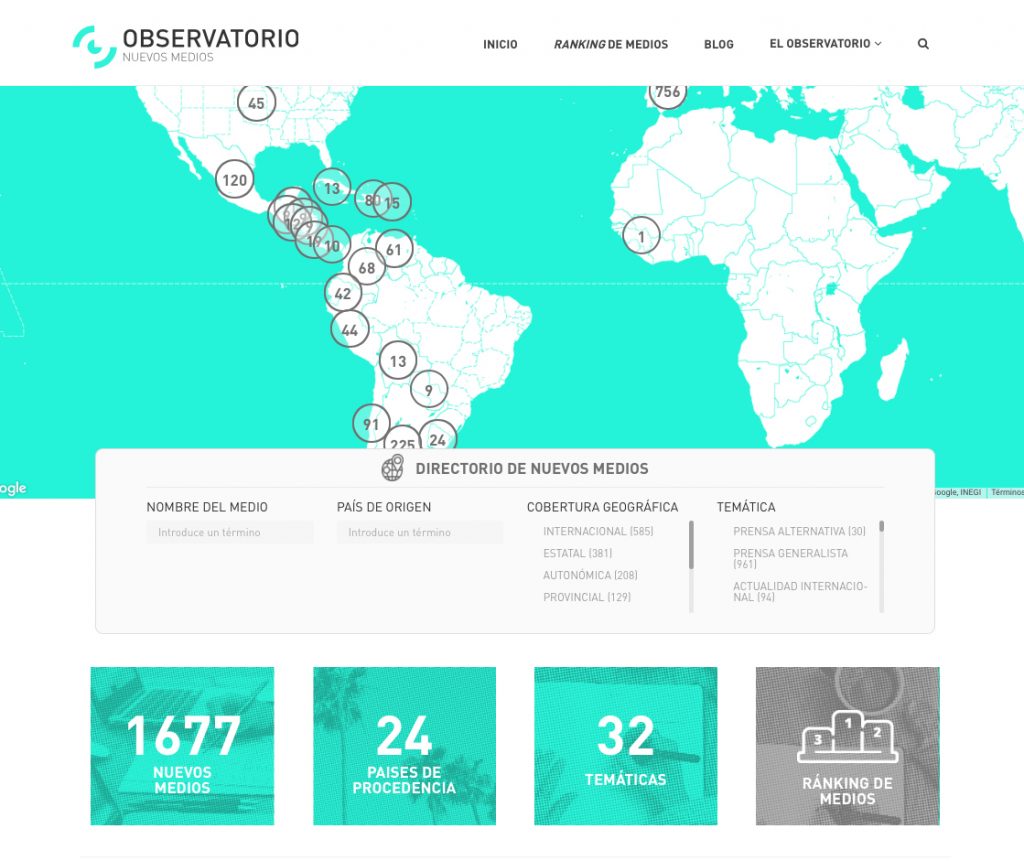The image size is (1024, 861).
Task: Click the Nombre del Medio input field
Action: click(x=230, y=533)
